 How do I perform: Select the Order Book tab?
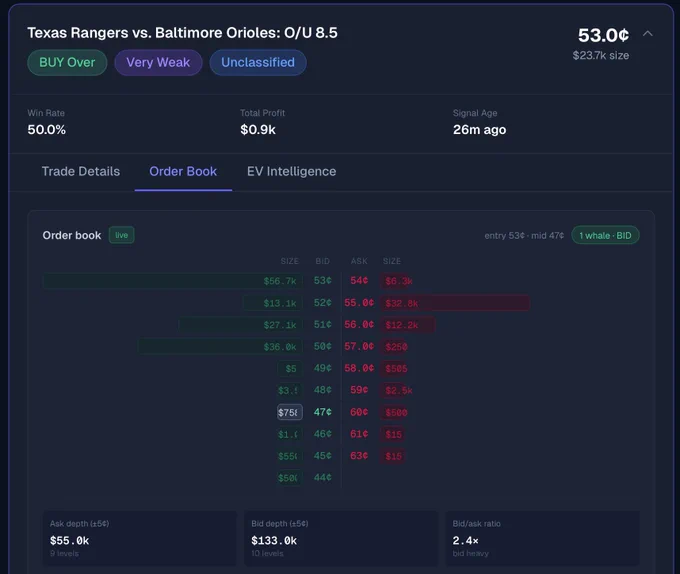[x=183, y=171]
